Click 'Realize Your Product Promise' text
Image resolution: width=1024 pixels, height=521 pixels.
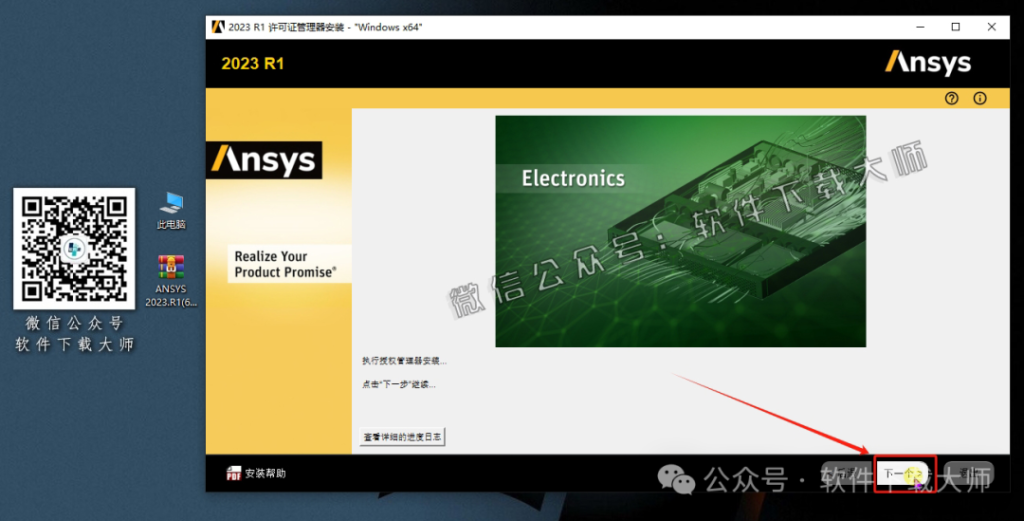[285, 264]
